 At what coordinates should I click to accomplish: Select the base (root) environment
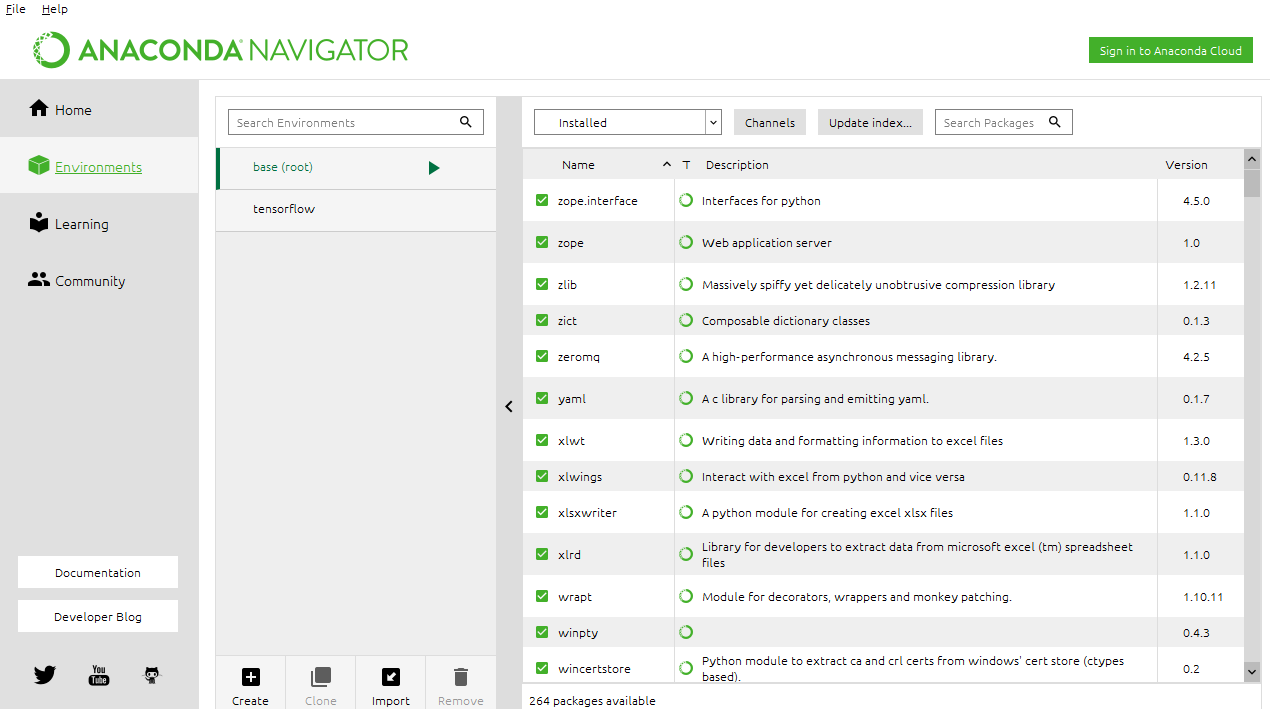(356, 168)
